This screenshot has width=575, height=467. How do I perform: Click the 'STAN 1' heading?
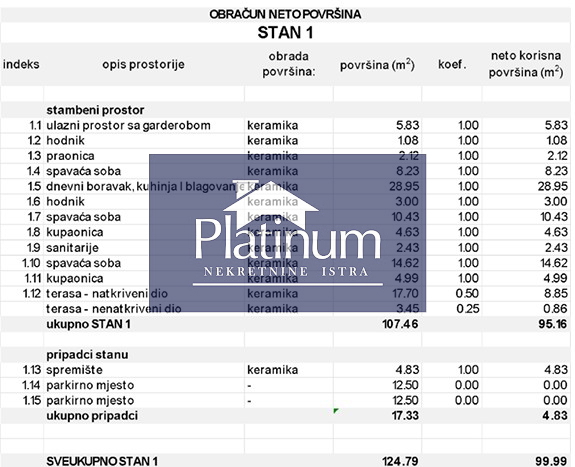[x=285, y=33]
